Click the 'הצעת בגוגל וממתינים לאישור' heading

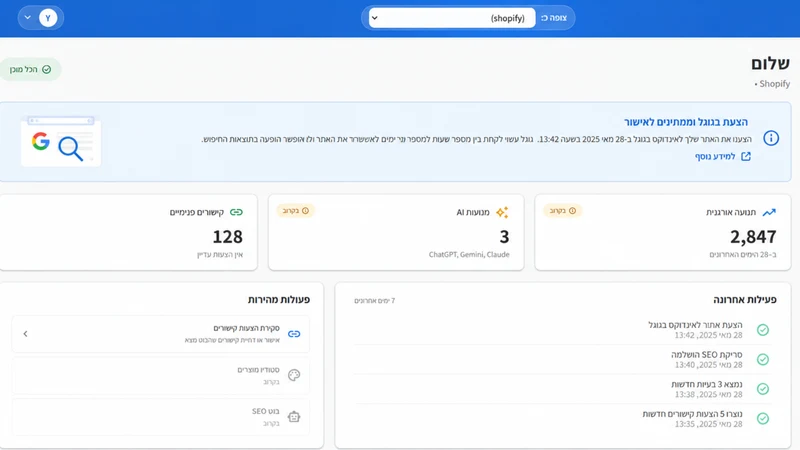(x=686, y=122)
